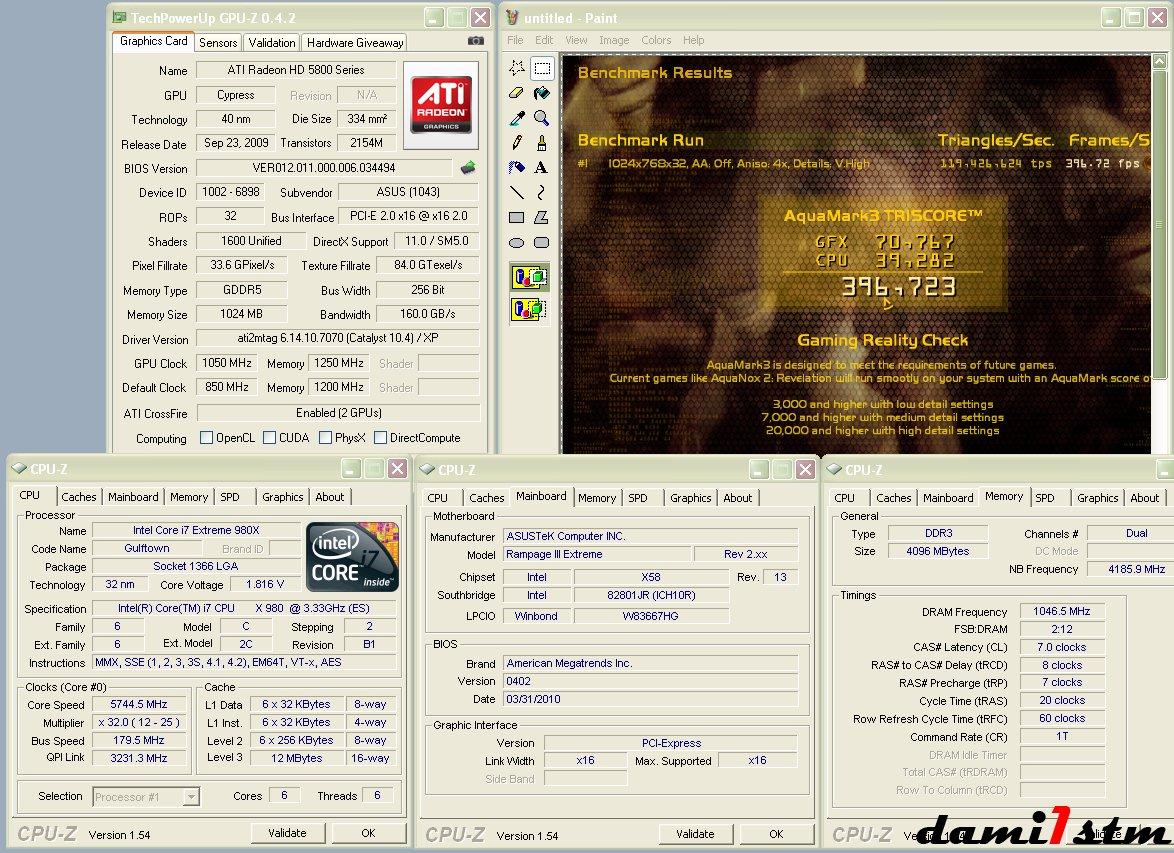1174x853 pixels.
Task: Open Graphics tab in left CPU-Z window
Action: tap(282, 497)
